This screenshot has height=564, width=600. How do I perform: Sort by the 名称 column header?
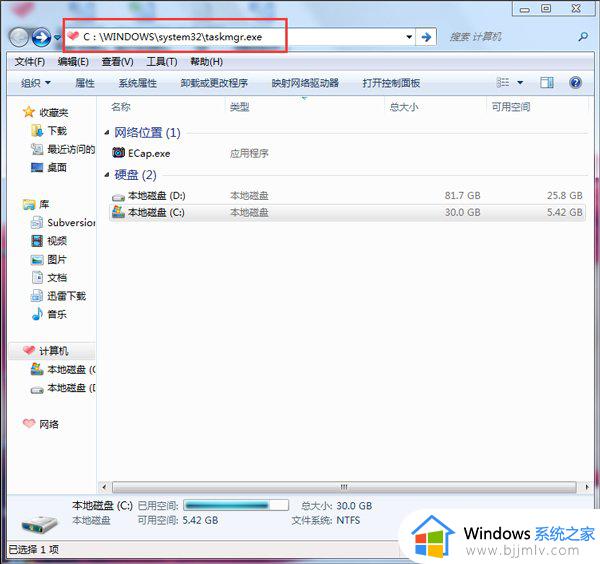121,107
